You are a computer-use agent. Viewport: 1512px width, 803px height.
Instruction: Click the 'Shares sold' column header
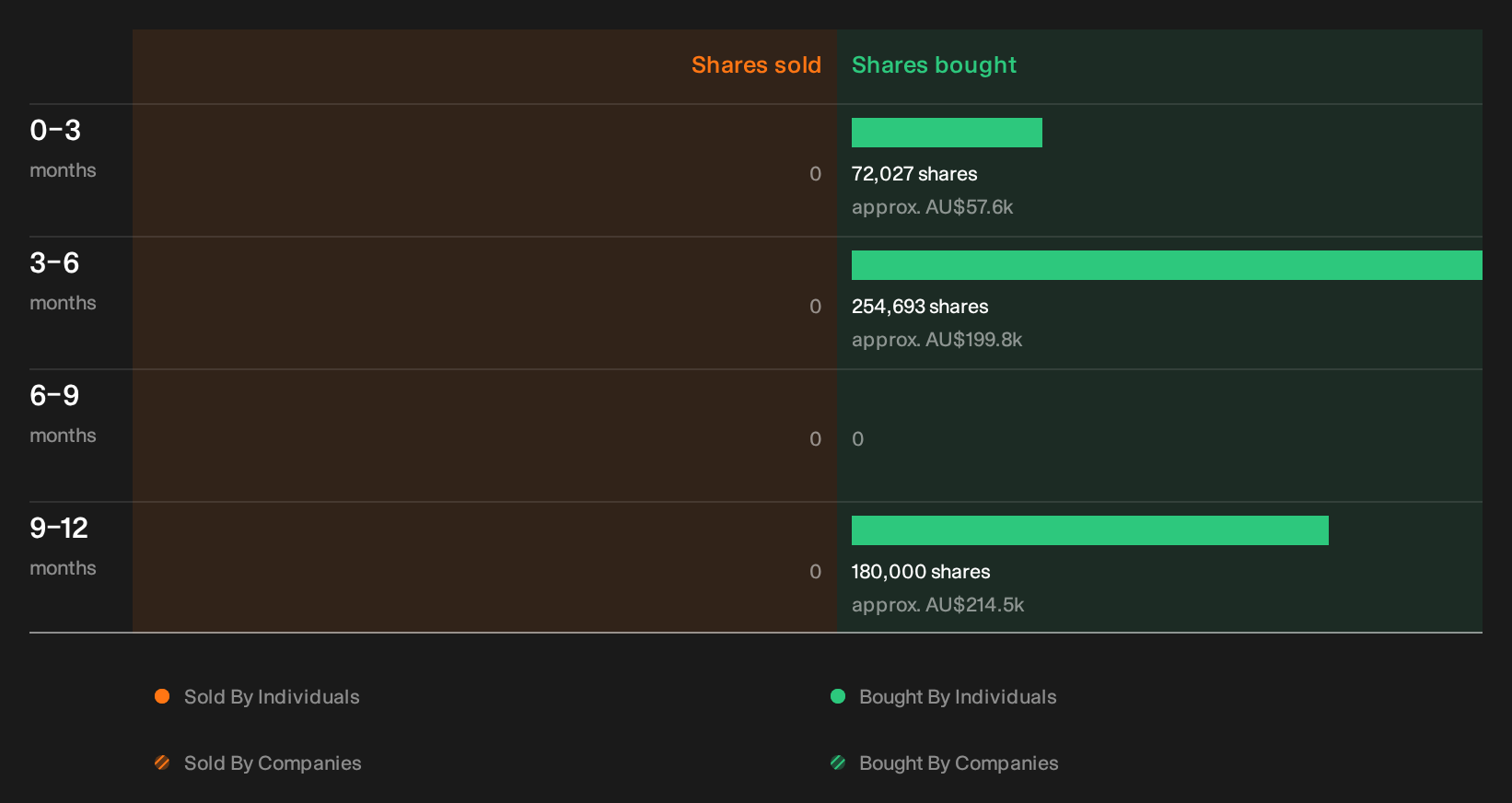756,65
